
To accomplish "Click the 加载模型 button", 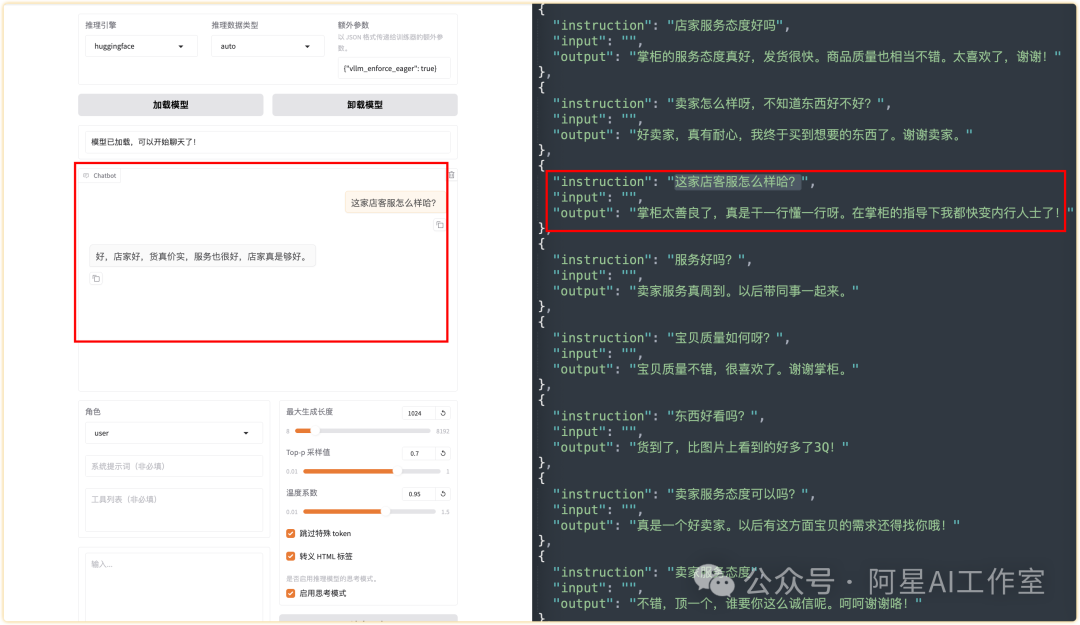I will pyautogui.click(x=171, y=105).
